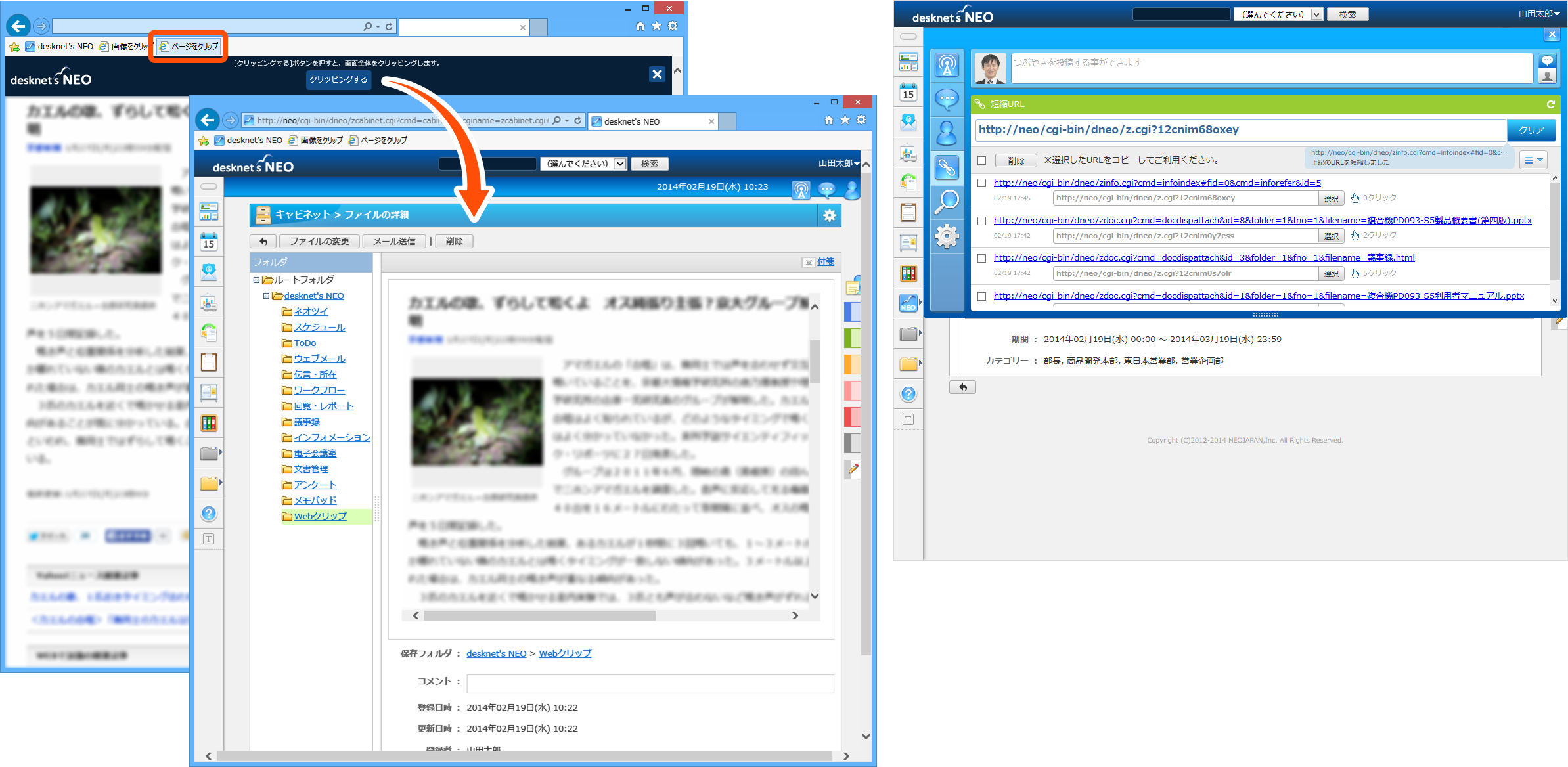
Task: Click the クリア button
Action: (1531, 130)
